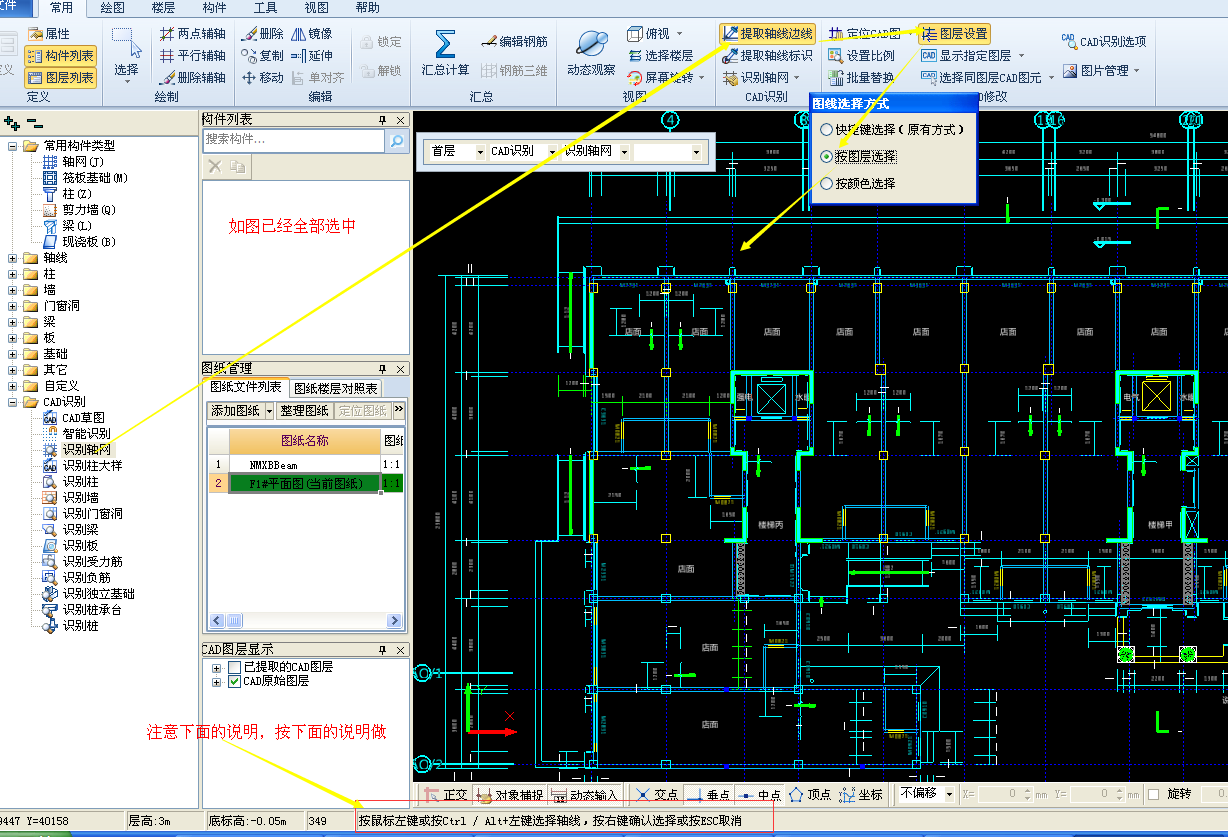The image size is (1228, 837).
Task: Select the 平行辅轴 parallel auxiliary axis tool
Action: click(192, 55)
